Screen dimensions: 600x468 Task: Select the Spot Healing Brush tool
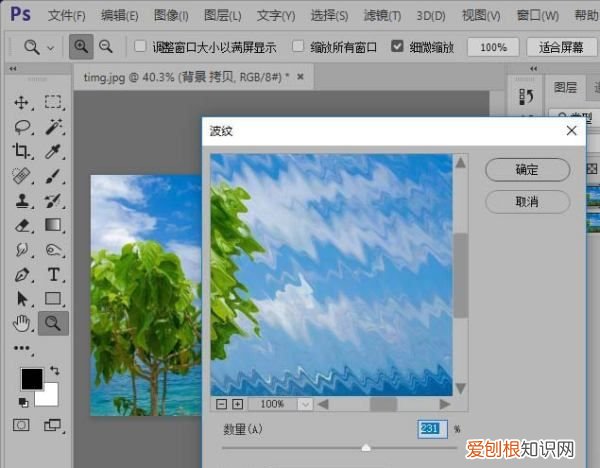[21, 176]
